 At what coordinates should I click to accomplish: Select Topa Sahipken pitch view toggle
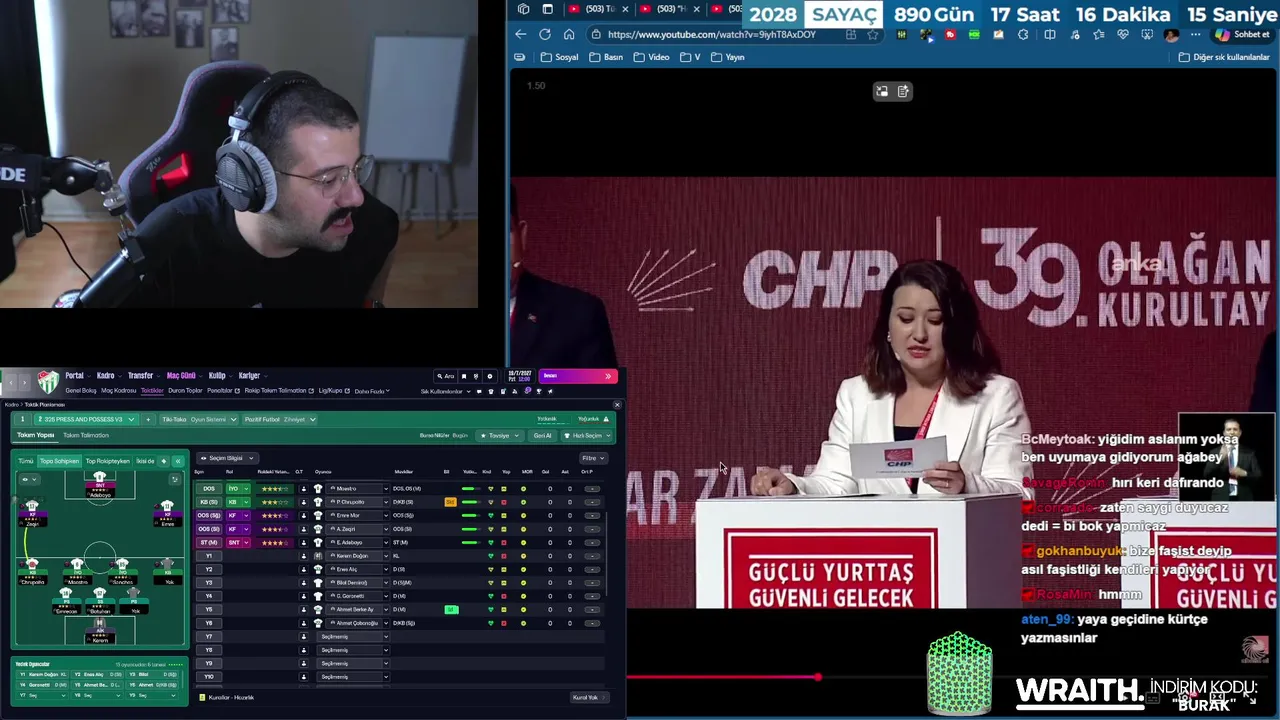59,461
